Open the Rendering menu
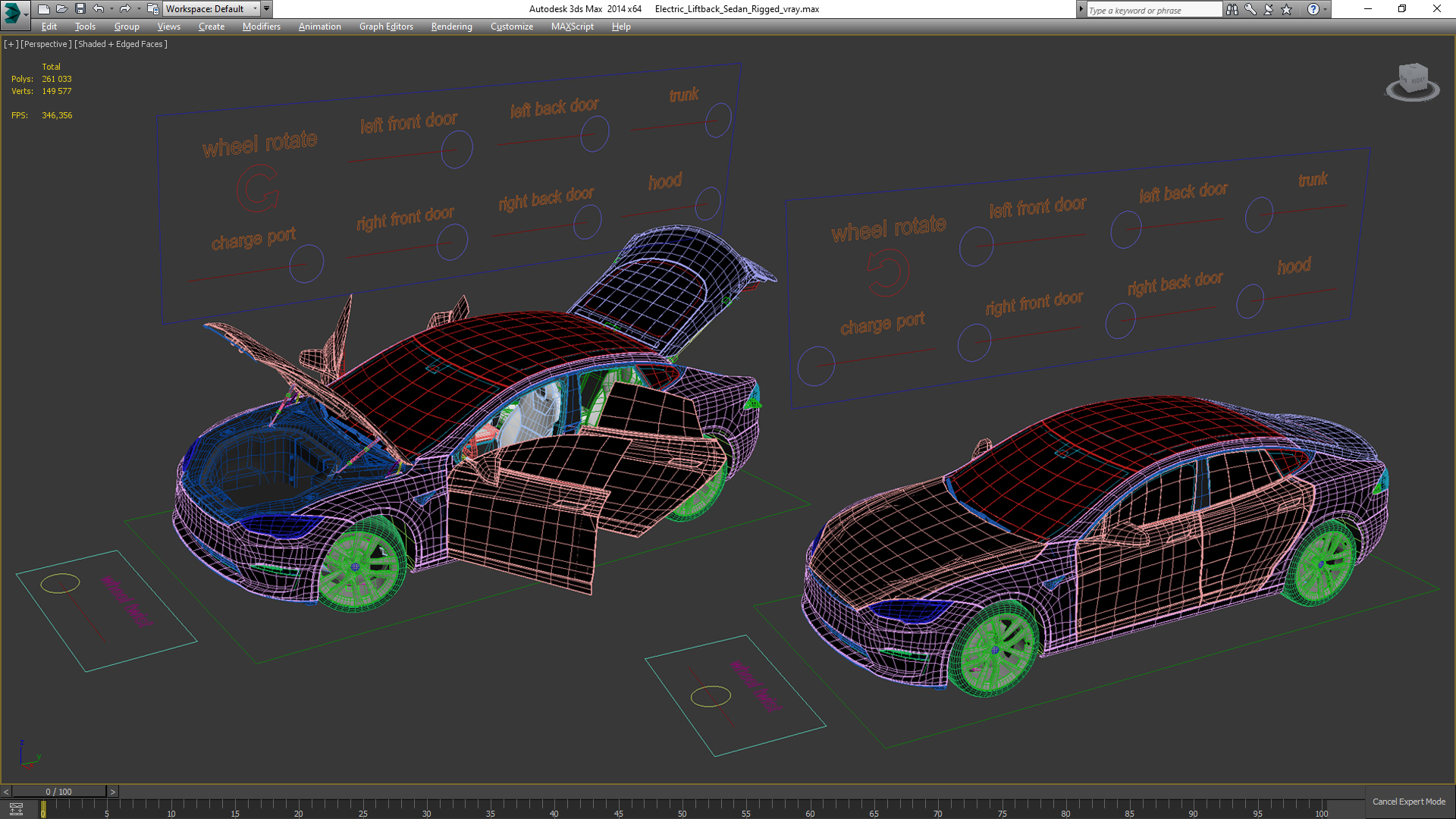This screenshot has height=819, width=1456. pyautogui.click(x=452, y=27)
